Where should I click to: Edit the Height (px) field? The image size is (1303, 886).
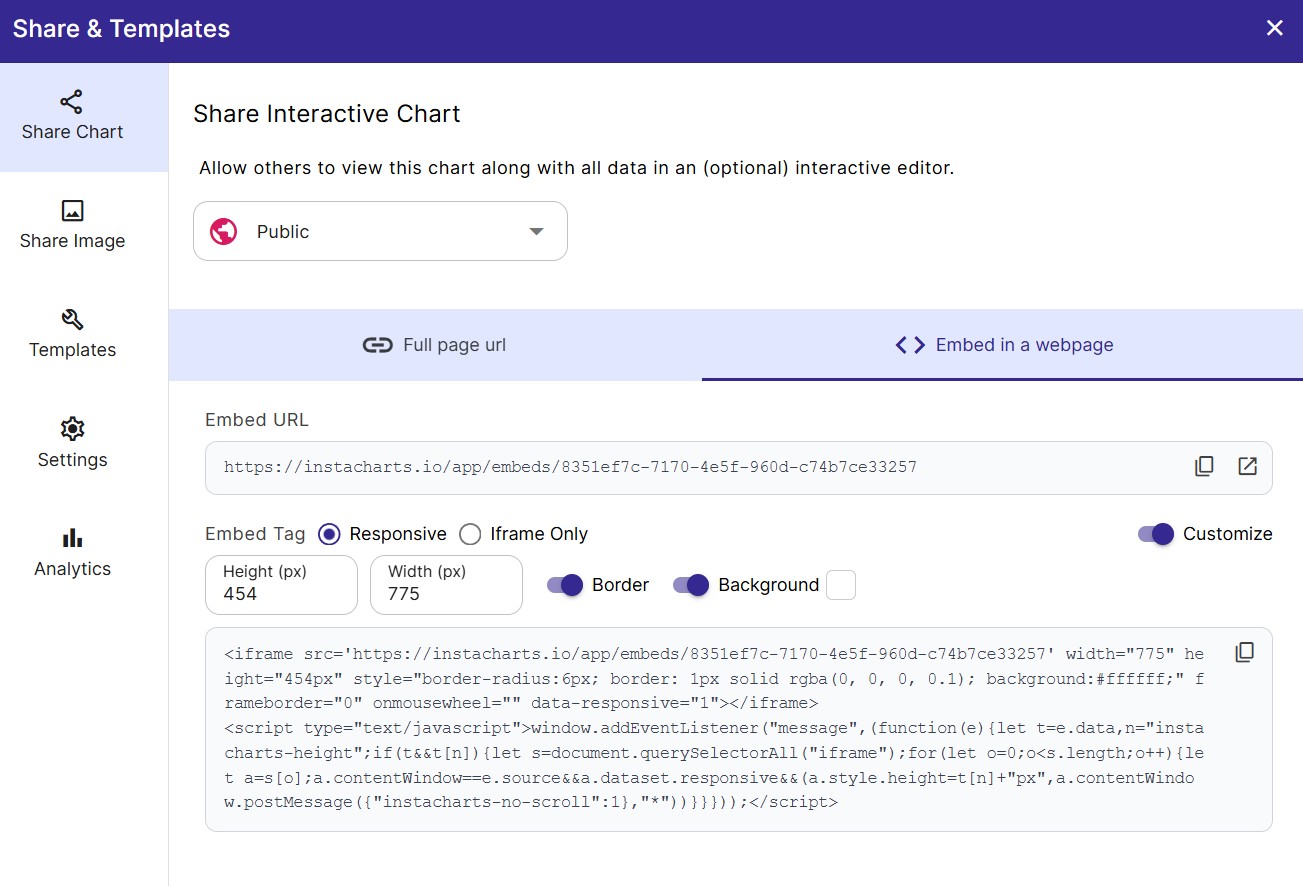point(281,585)
